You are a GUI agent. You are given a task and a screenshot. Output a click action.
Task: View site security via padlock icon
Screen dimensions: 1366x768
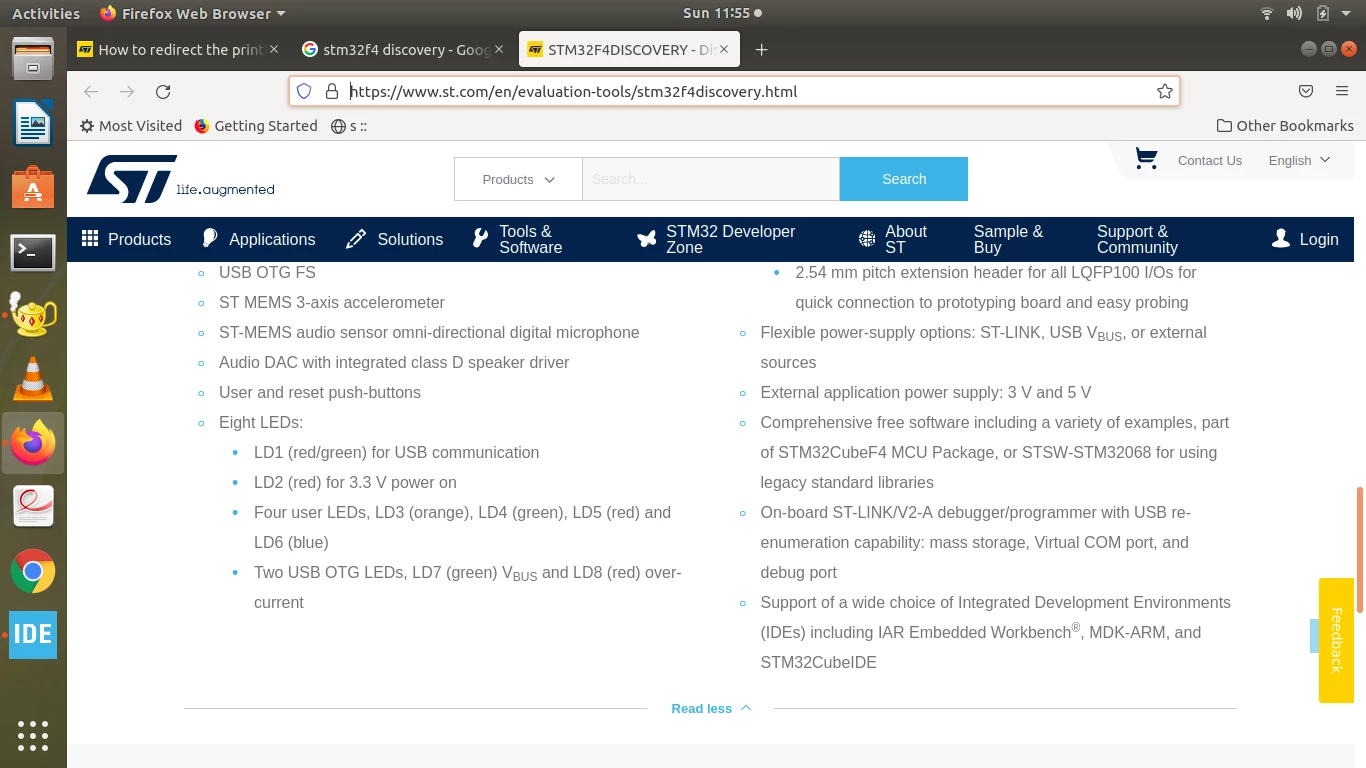pyautogui.click(x=332, y=91)
